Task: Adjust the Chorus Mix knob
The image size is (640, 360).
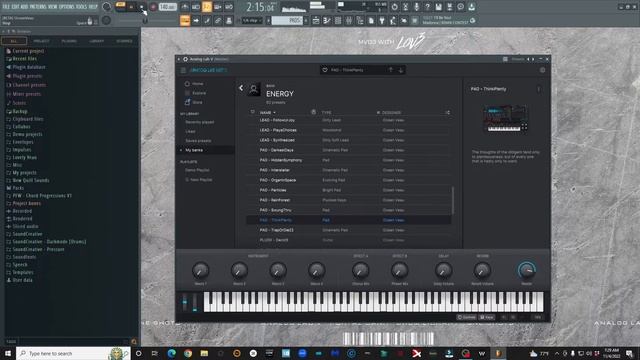Action: point(360,270)
